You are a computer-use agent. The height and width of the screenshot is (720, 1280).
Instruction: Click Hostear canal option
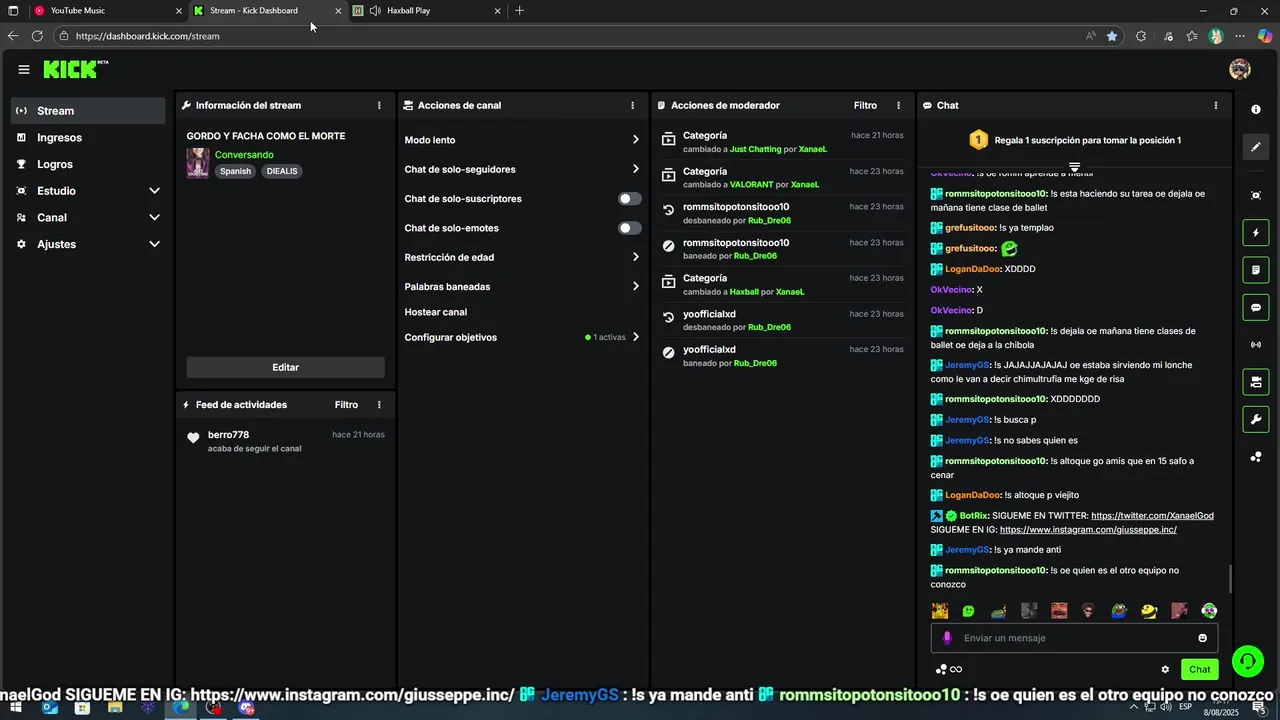[435, 312]
